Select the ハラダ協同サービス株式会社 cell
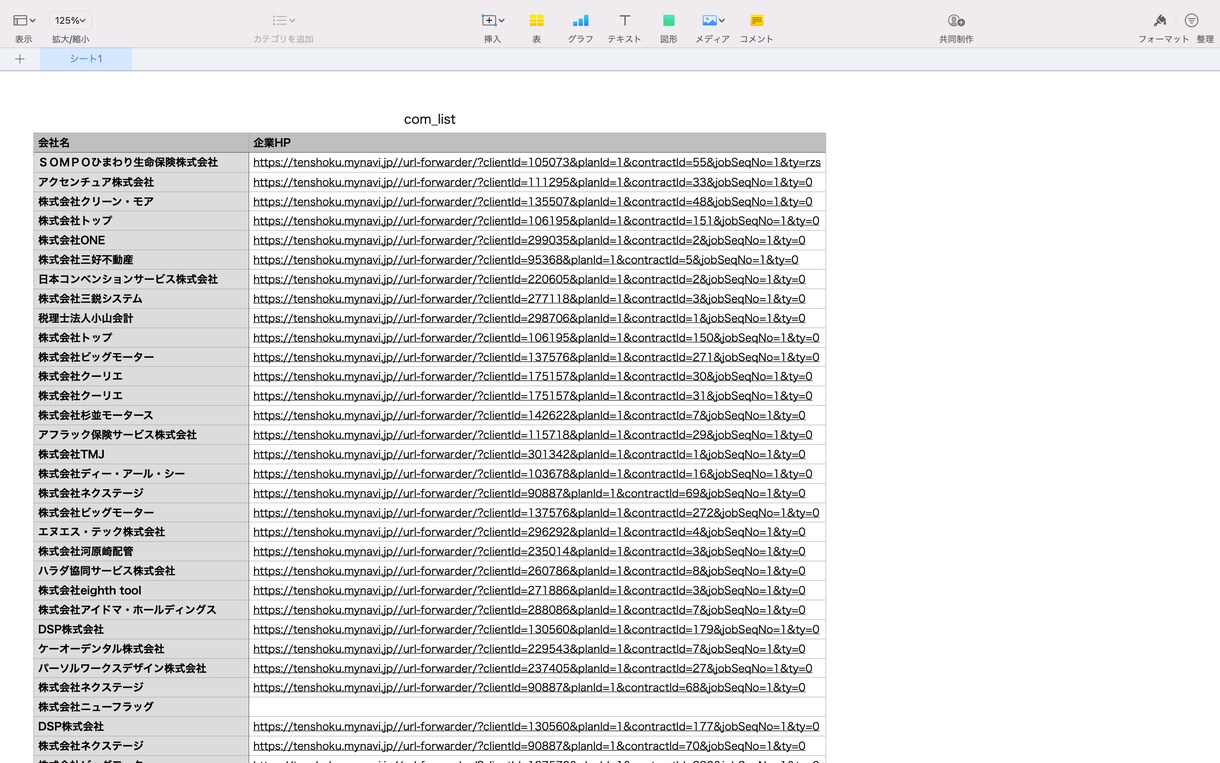This screenshot has width=1220, height=763. [141, 571]
